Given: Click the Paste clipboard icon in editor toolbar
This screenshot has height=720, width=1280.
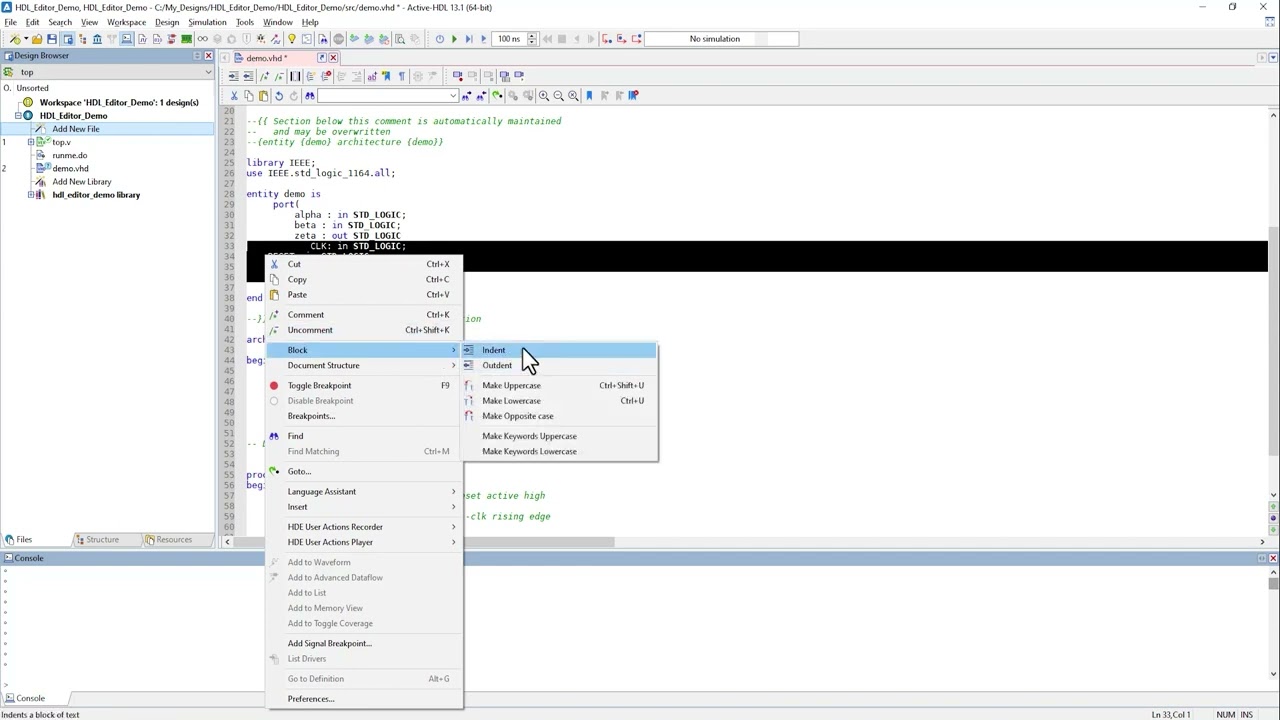Looking at the screenshot, I should 263,96.
